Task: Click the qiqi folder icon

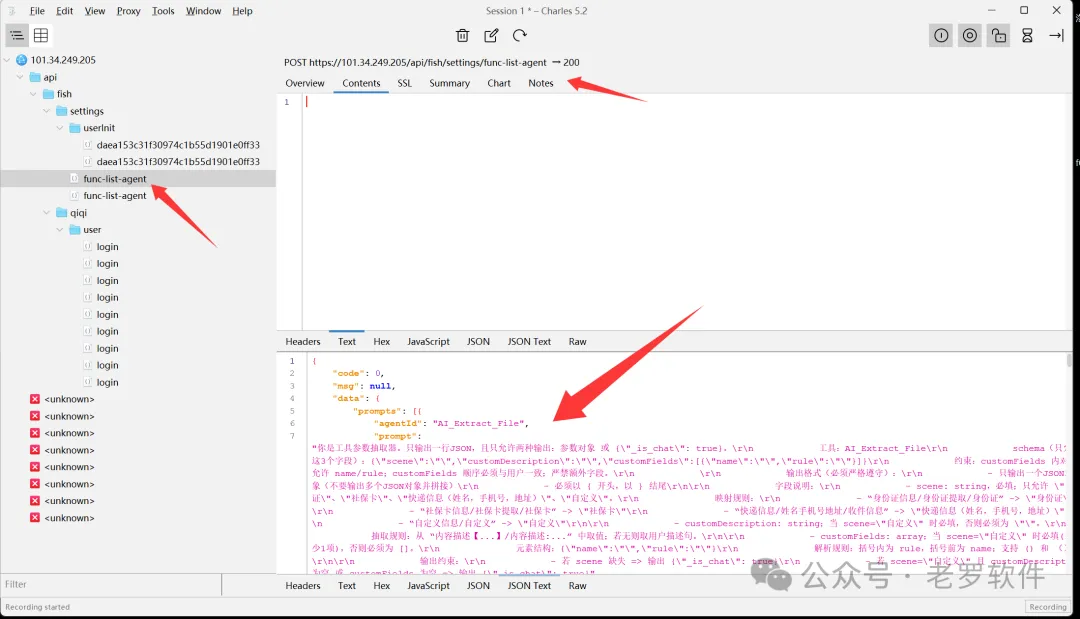Action: click(x=62, y=213)
